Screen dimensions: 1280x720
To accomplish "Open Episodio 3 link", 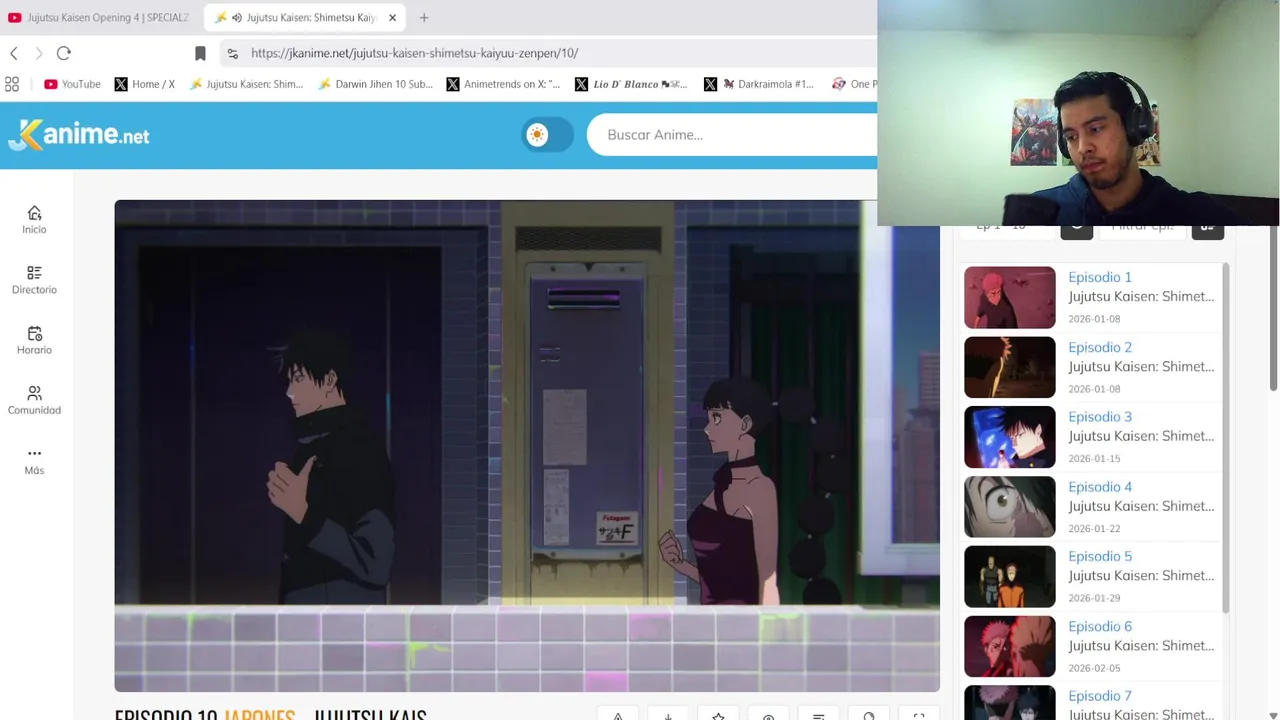I will [x=1100, y=417].
